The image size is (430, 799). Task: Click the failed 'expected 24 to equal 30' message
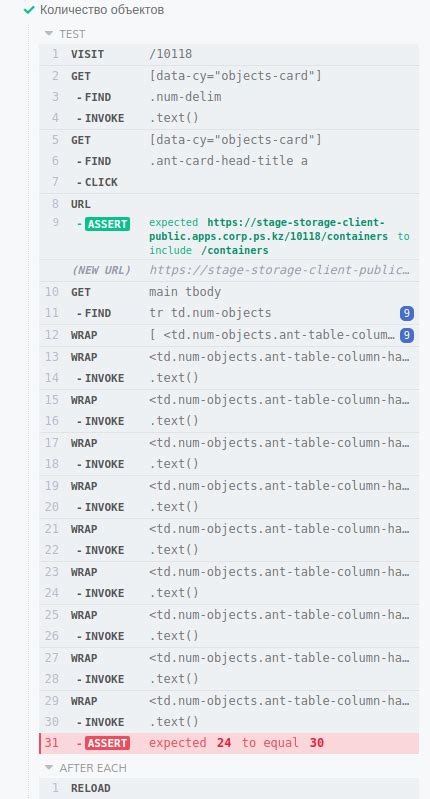coord(236,743)
